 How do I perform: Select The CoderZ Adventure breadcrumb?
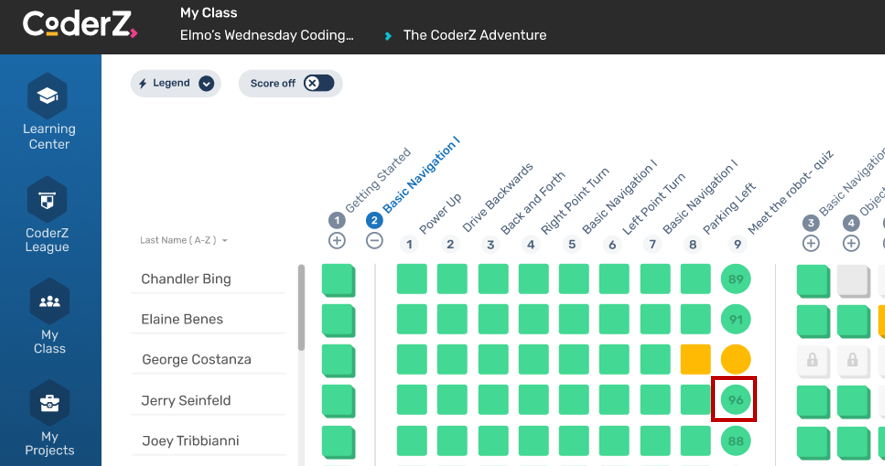[x=474, y=35]
